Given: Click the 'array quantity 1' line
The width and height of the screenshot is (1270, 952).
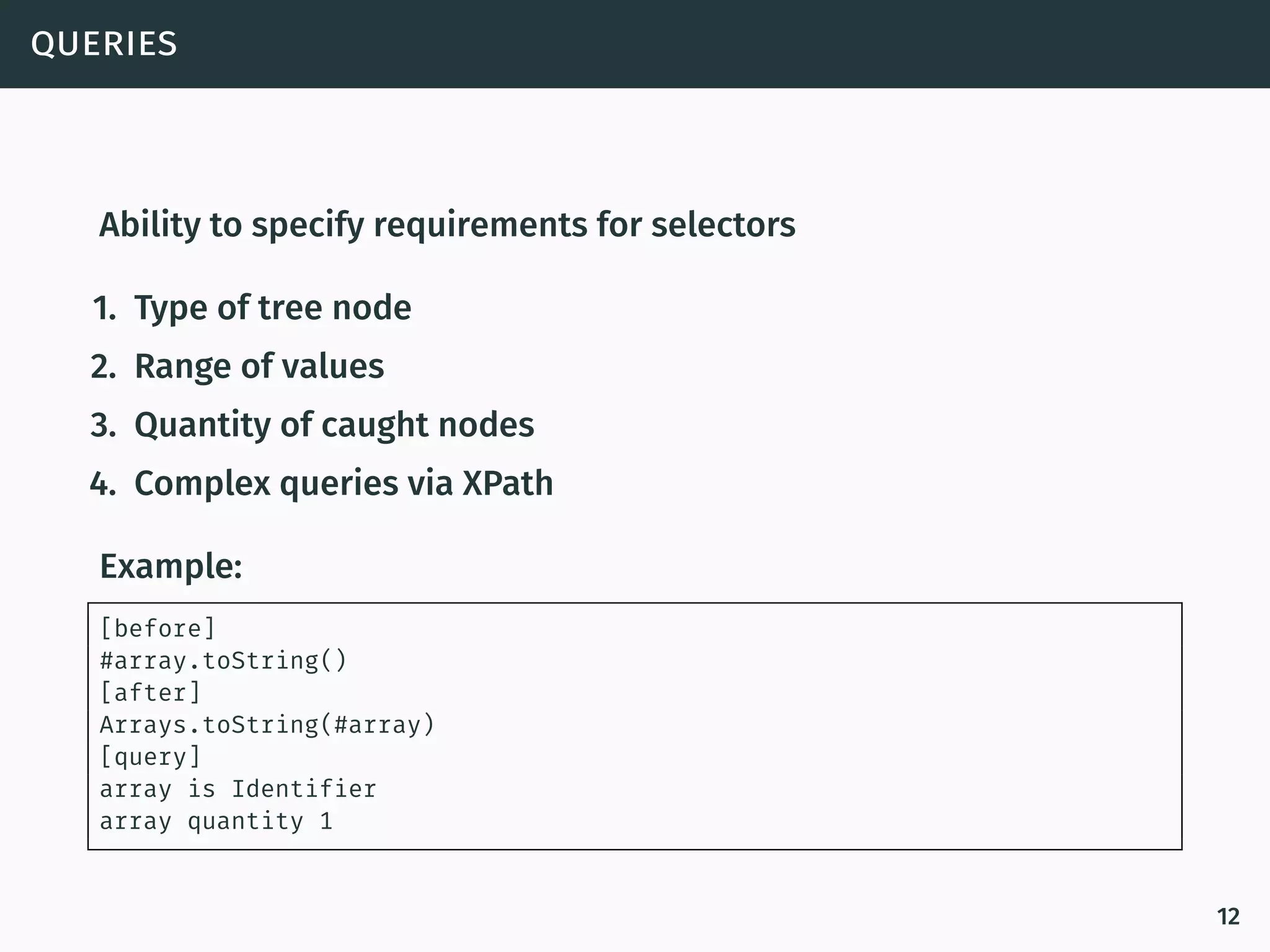Looking at the screenshot, I should [216, 821].
